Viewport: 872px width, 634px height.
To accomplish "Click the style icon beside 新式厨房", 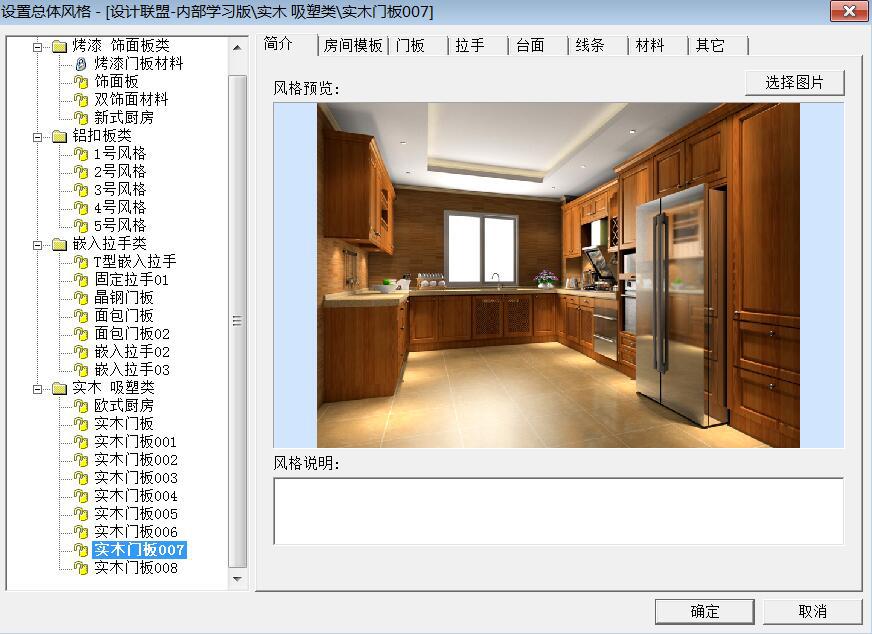I will pos(81,118).
